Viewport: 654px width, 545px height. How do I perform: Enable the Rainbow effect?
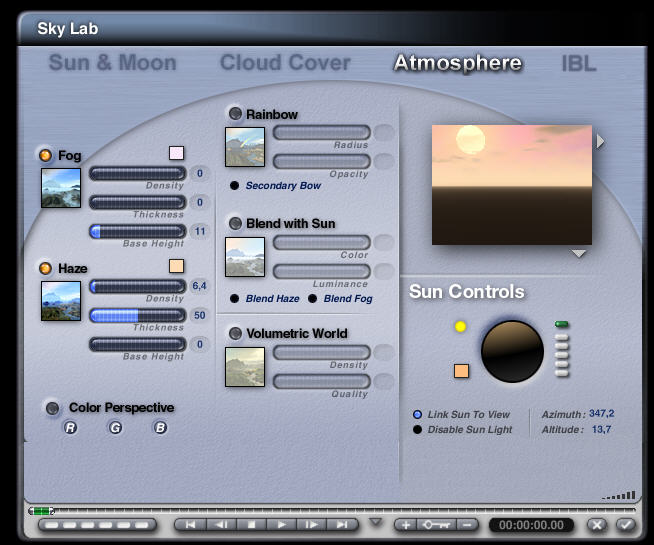tap(235, 113)
